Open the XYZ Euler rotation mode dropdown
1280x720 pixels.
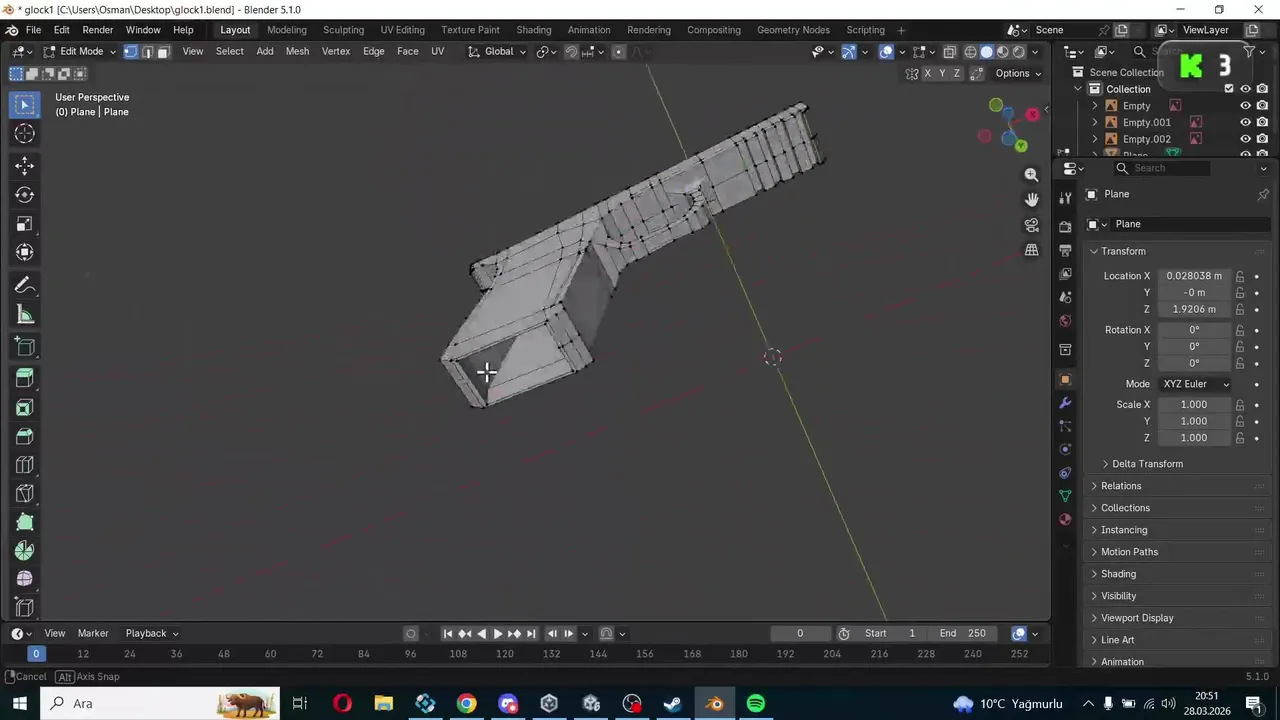coord(1195,384)
